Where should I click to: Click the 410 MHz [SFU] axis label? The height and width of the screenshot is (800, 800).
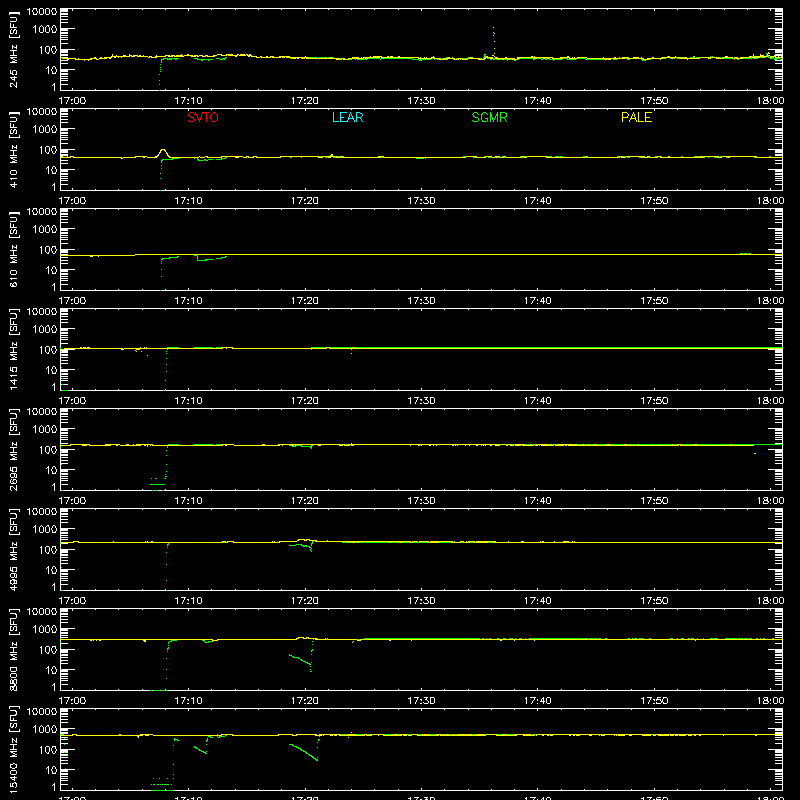click(14, 149)
